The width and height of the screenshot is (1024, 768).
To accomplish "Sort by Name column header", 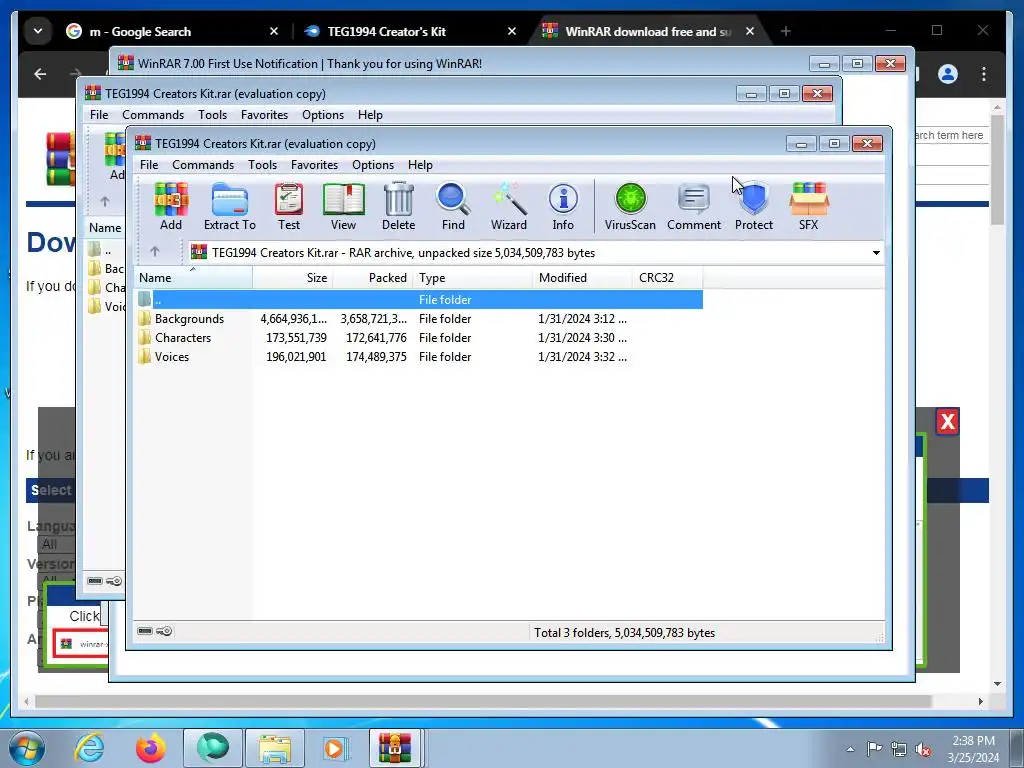I will coord(193,278).
